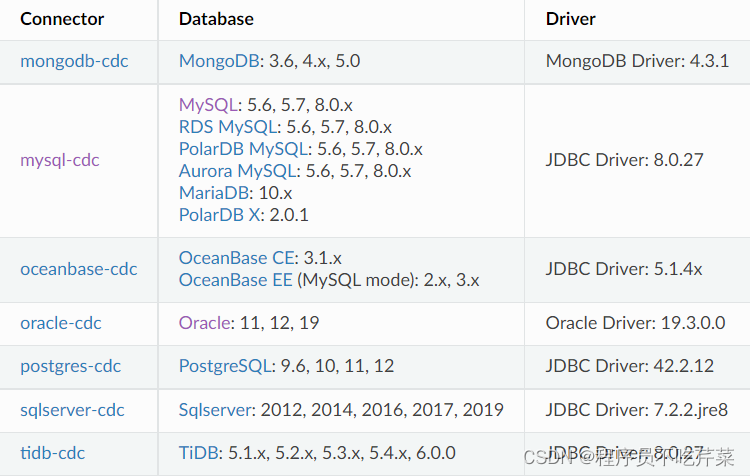
Task: Select the Database column header
Action: click(x=216, y=19)
